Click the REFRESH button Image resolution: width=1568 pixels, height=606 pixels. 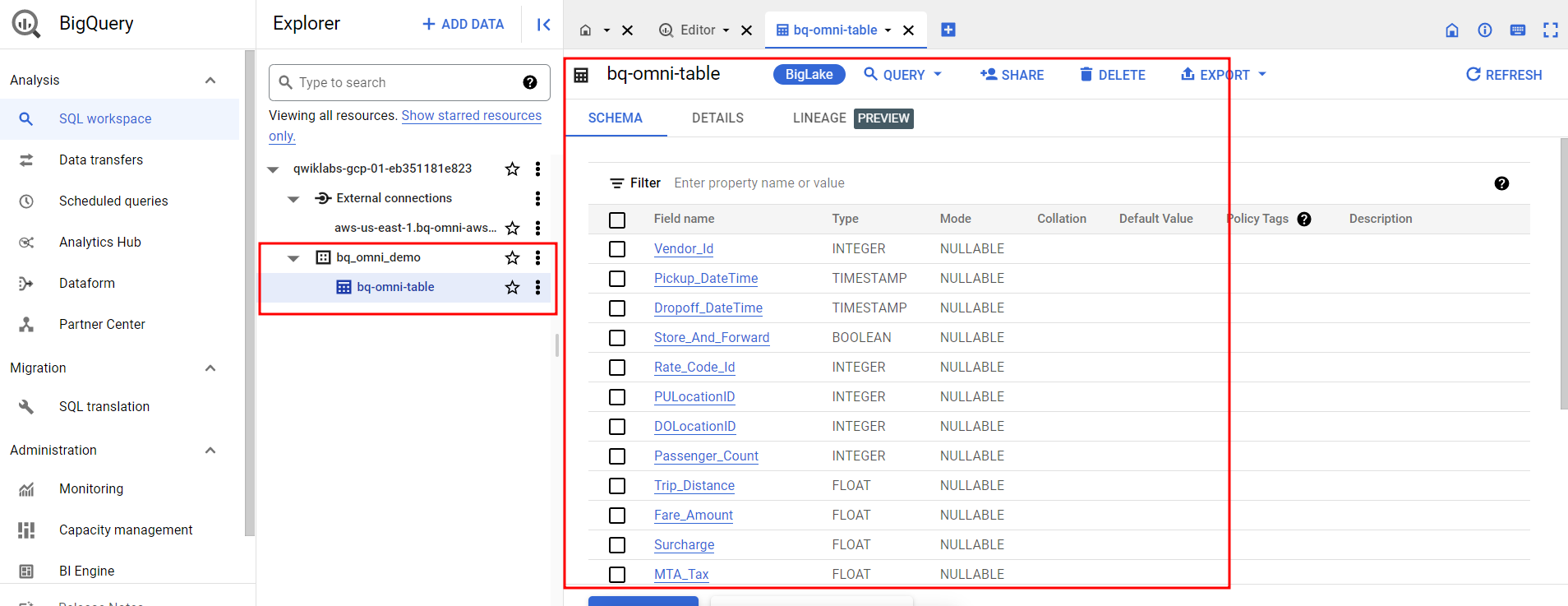point(1504,75)
